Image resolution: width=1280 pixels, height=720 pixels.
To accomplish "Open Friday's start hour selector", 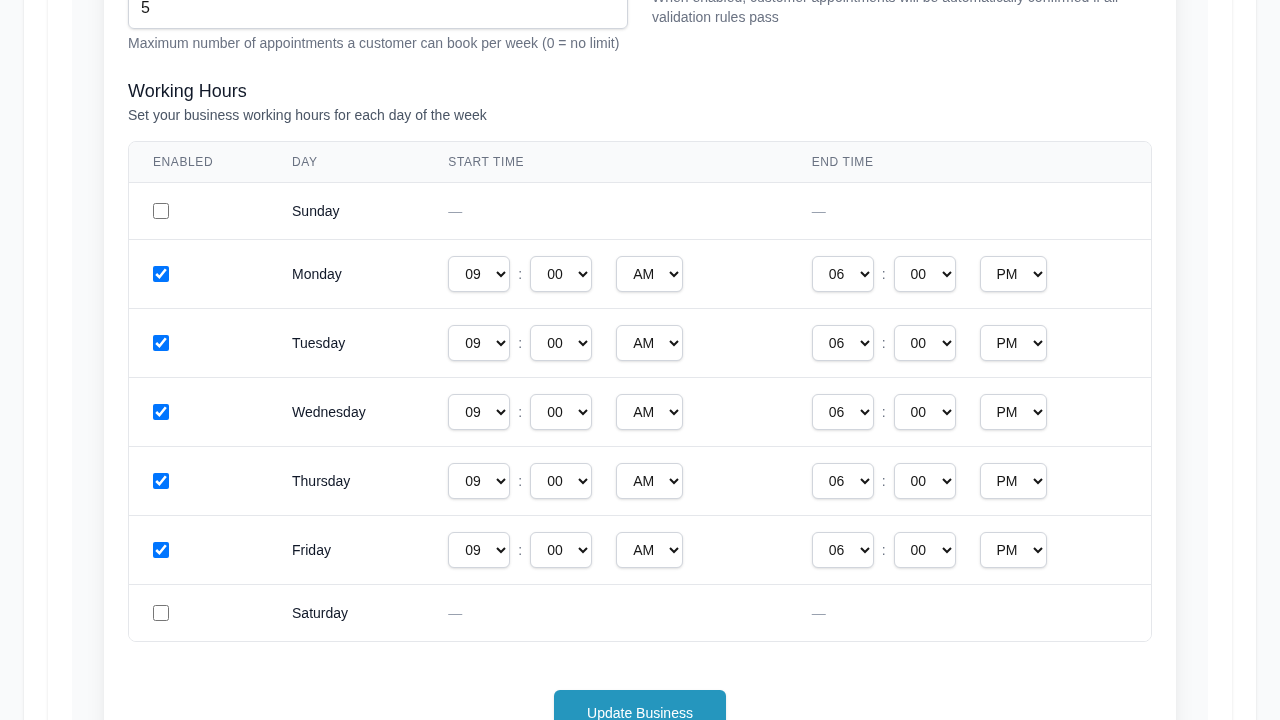I will point(479,550).
